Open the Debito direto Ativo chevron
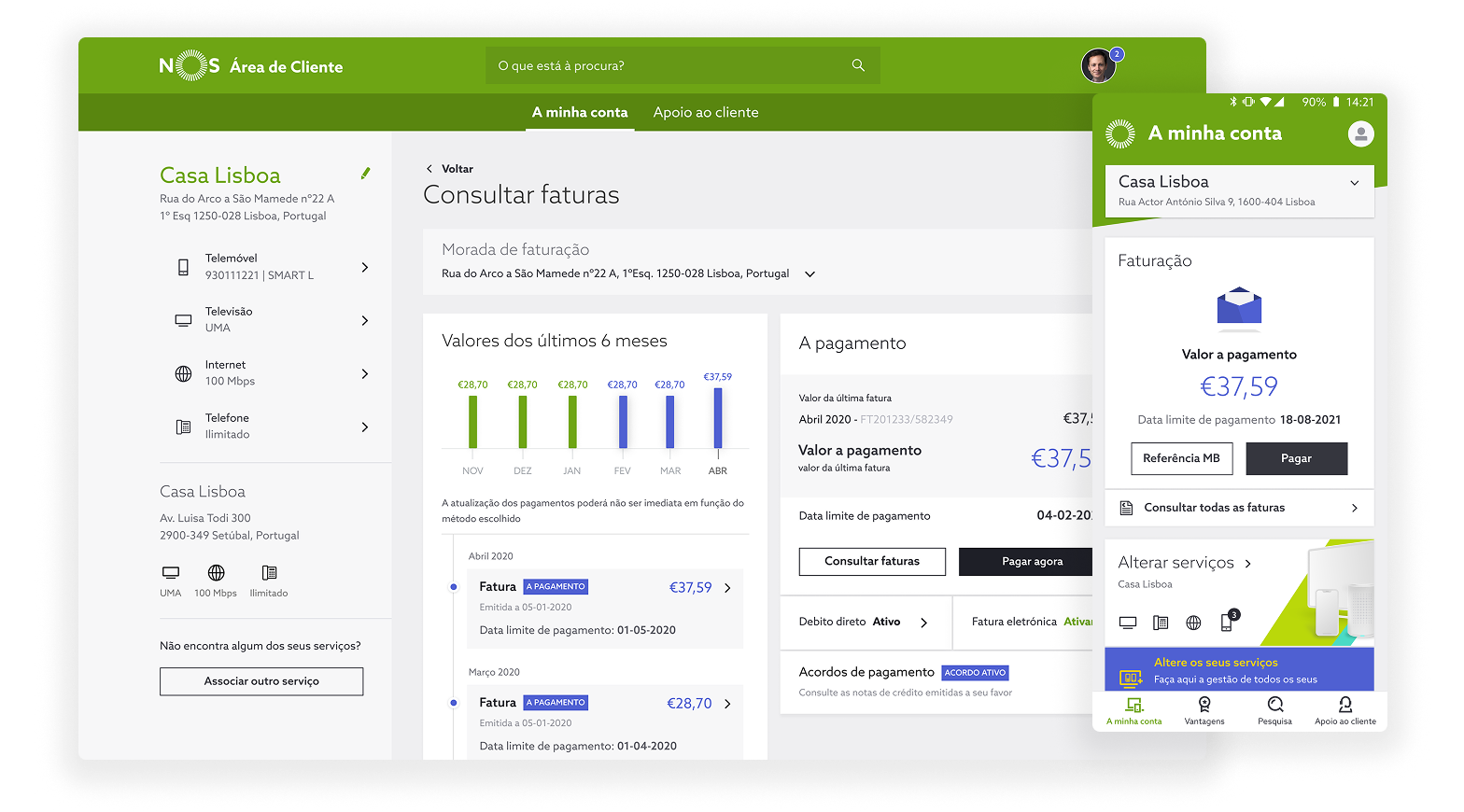1464x812 pixels. coord(923,623)
